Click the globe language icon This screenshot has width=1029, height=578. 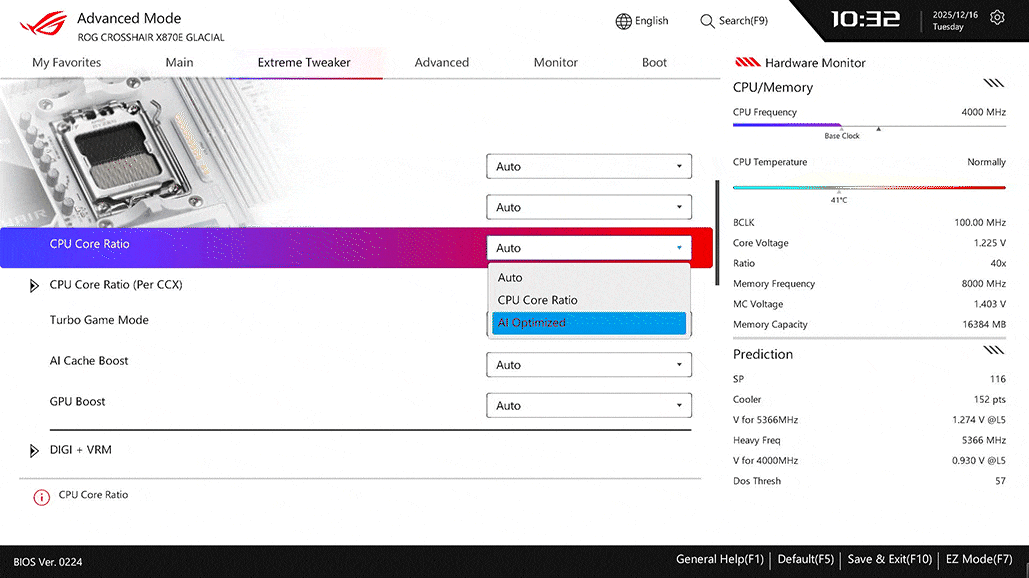tap(623, 21)
